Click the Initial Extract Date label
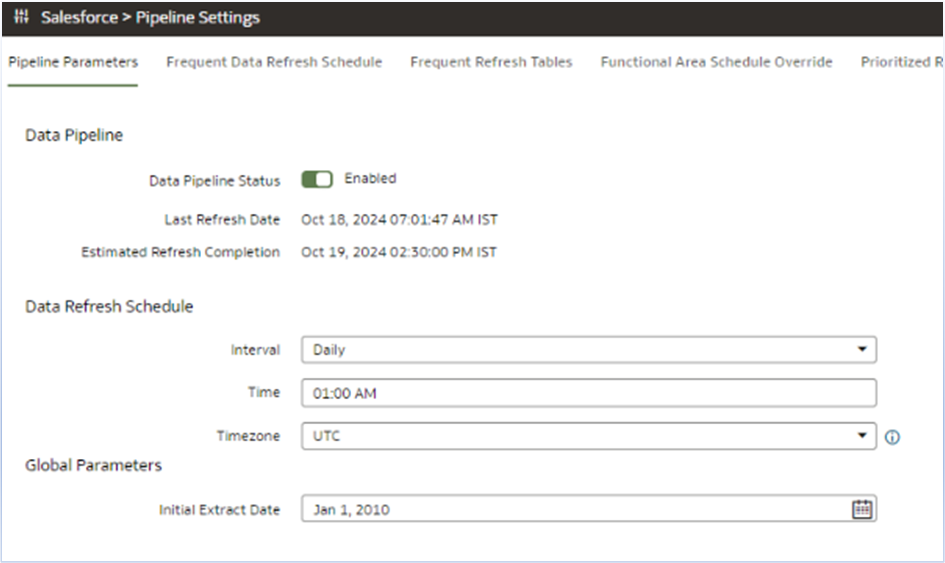 click(219, 509)
